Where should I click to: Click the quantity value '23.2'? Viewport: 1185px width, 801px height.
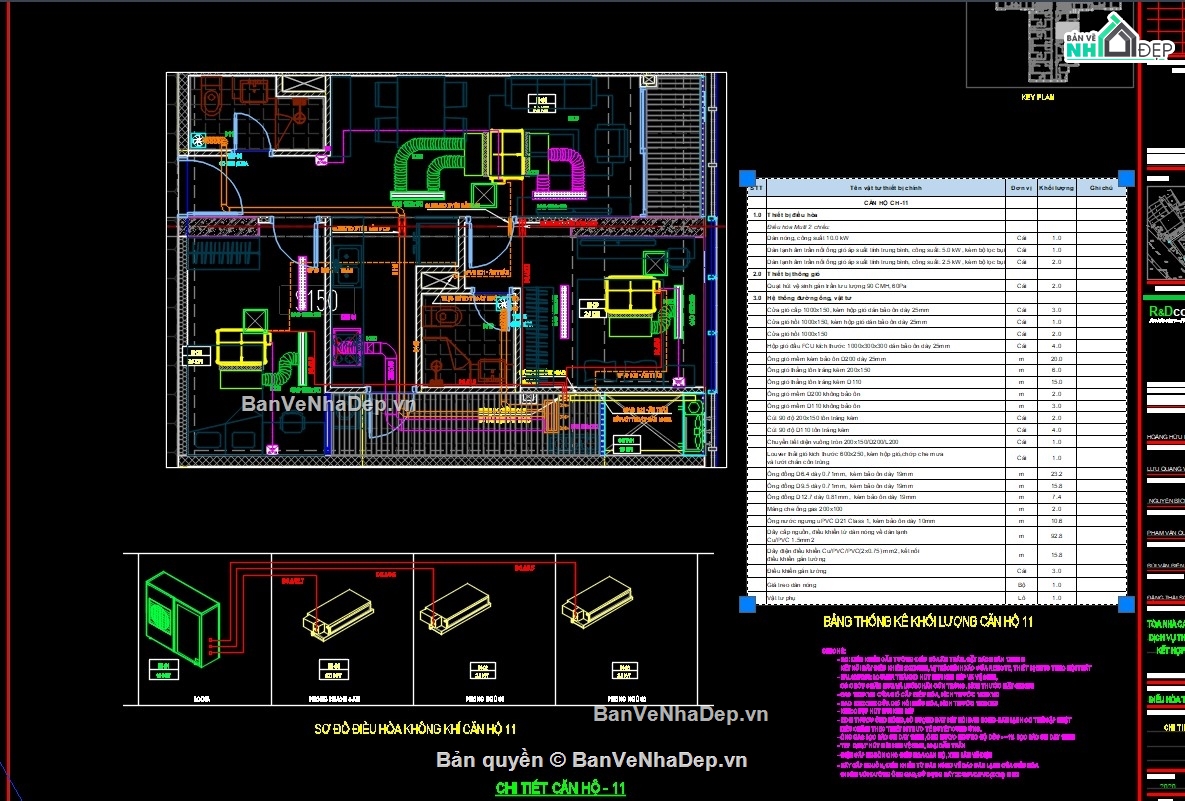(1057, 474)
